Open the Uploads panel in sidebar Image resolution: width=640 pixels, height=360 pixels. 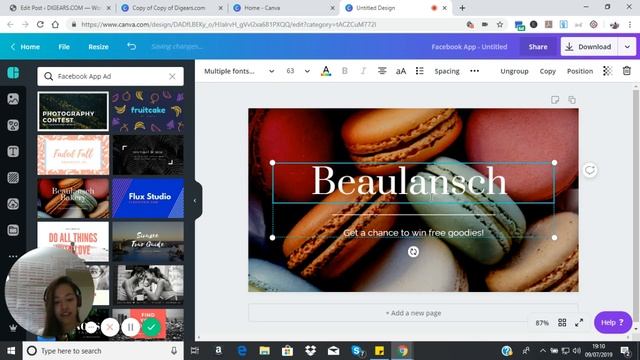click(13, 204)
